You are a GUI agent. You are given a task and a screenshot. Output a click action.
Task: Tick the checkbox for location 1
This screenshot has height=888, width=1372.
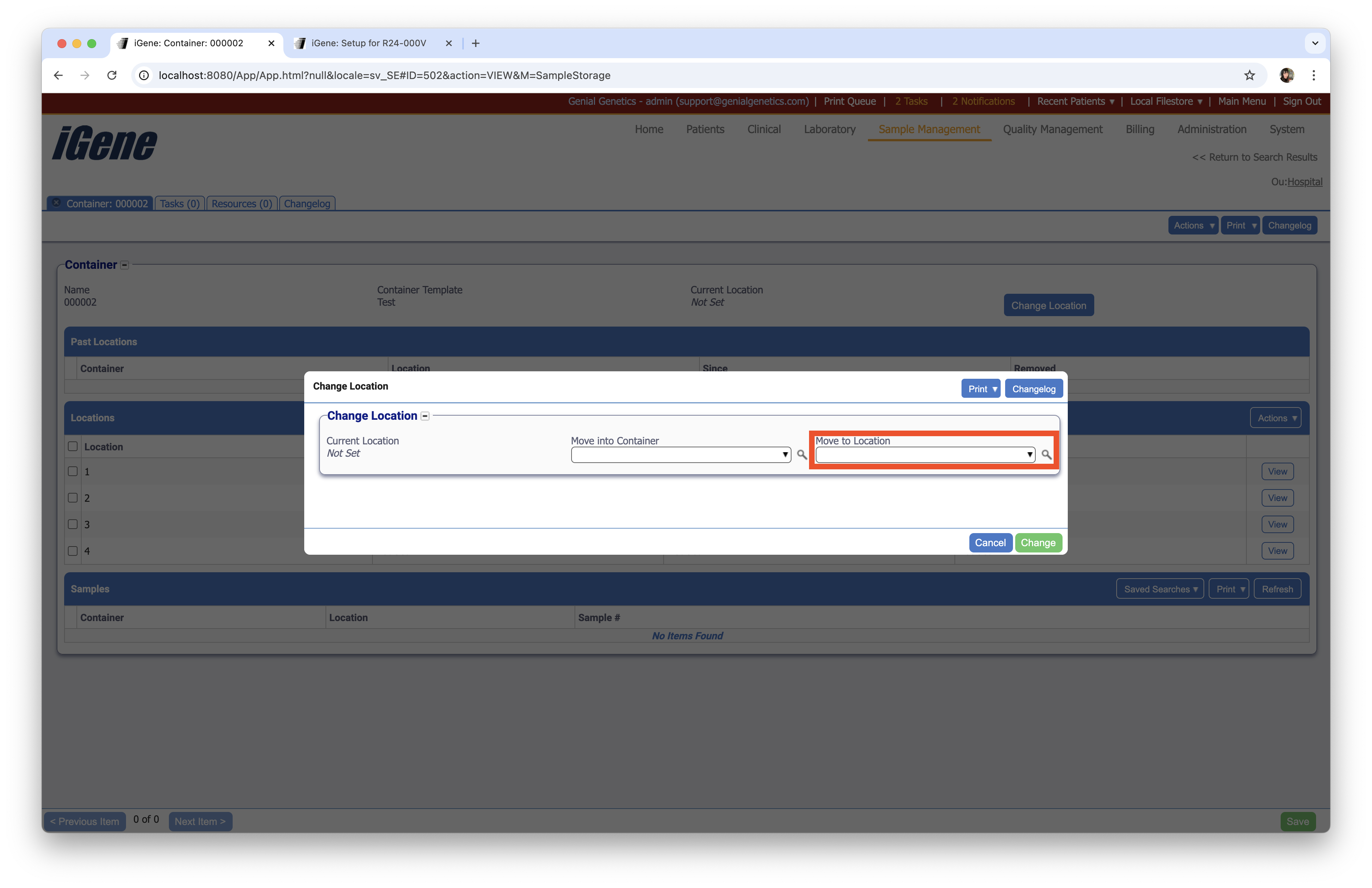73,471
